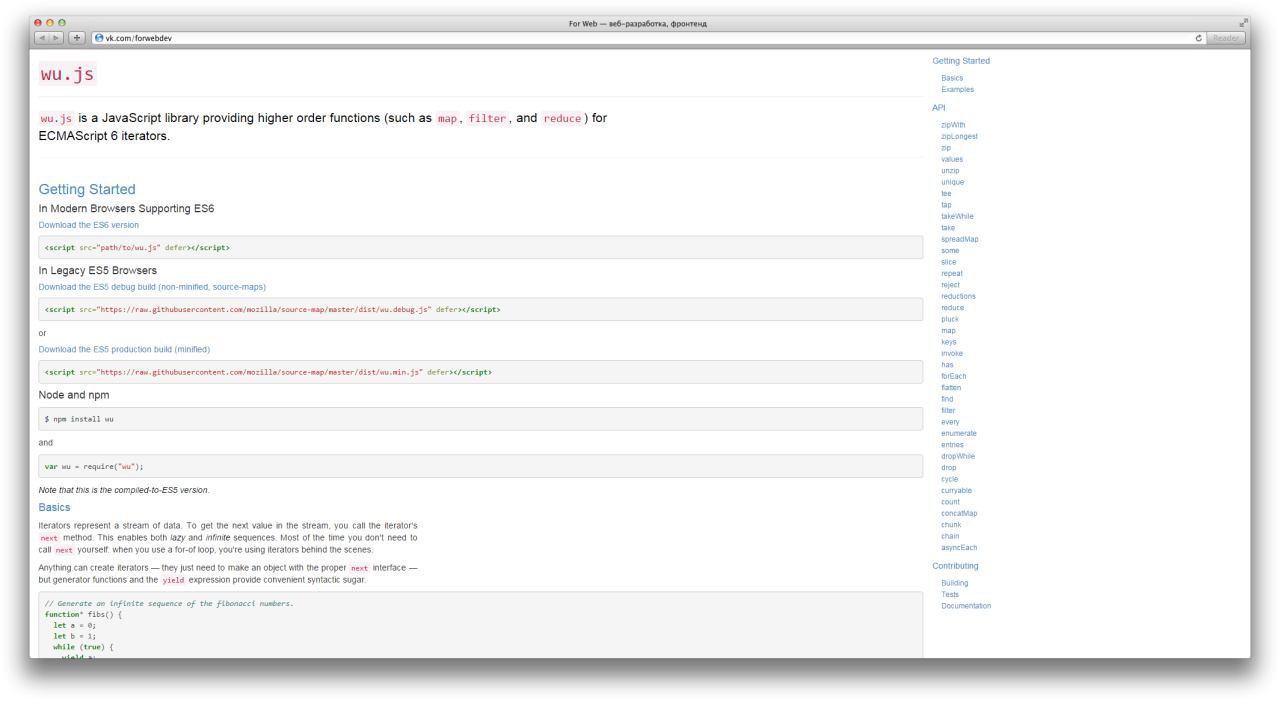Jump to 'chain' in the API list
Viewport: 1280px width, 701px height.
pyautogui.click(x=950, y=536)
